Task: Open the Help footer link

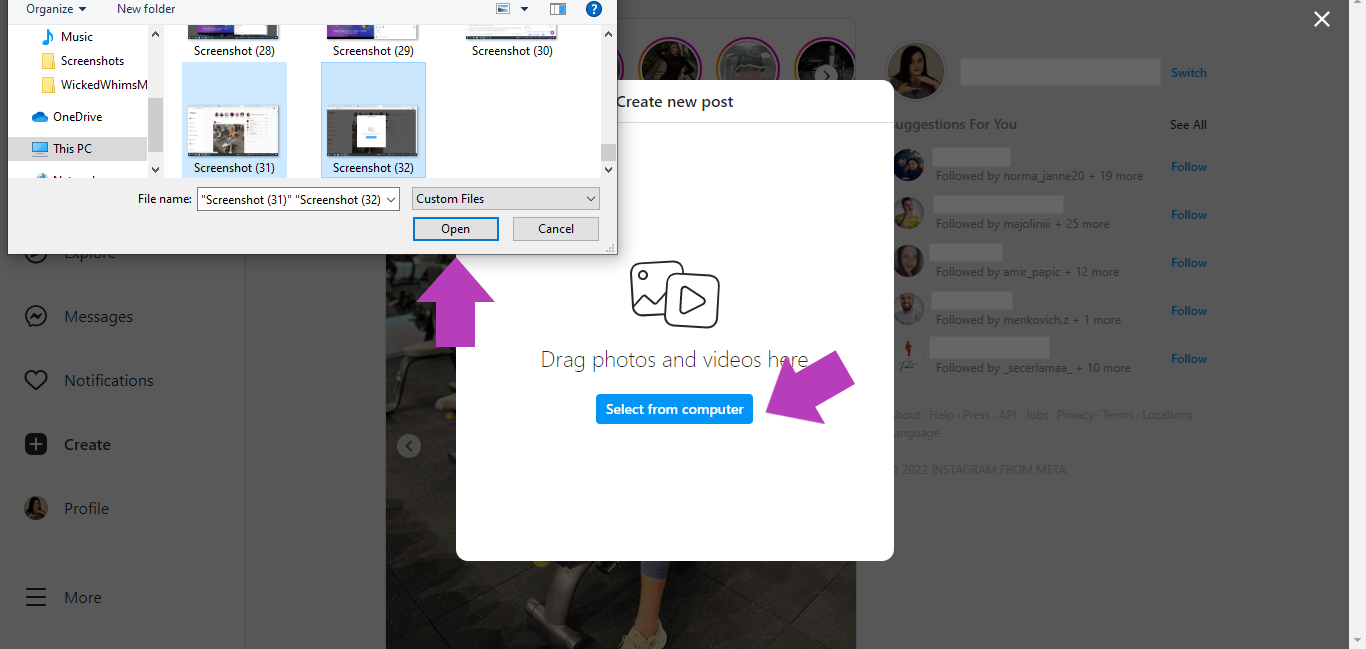Action: click(941, 415)
